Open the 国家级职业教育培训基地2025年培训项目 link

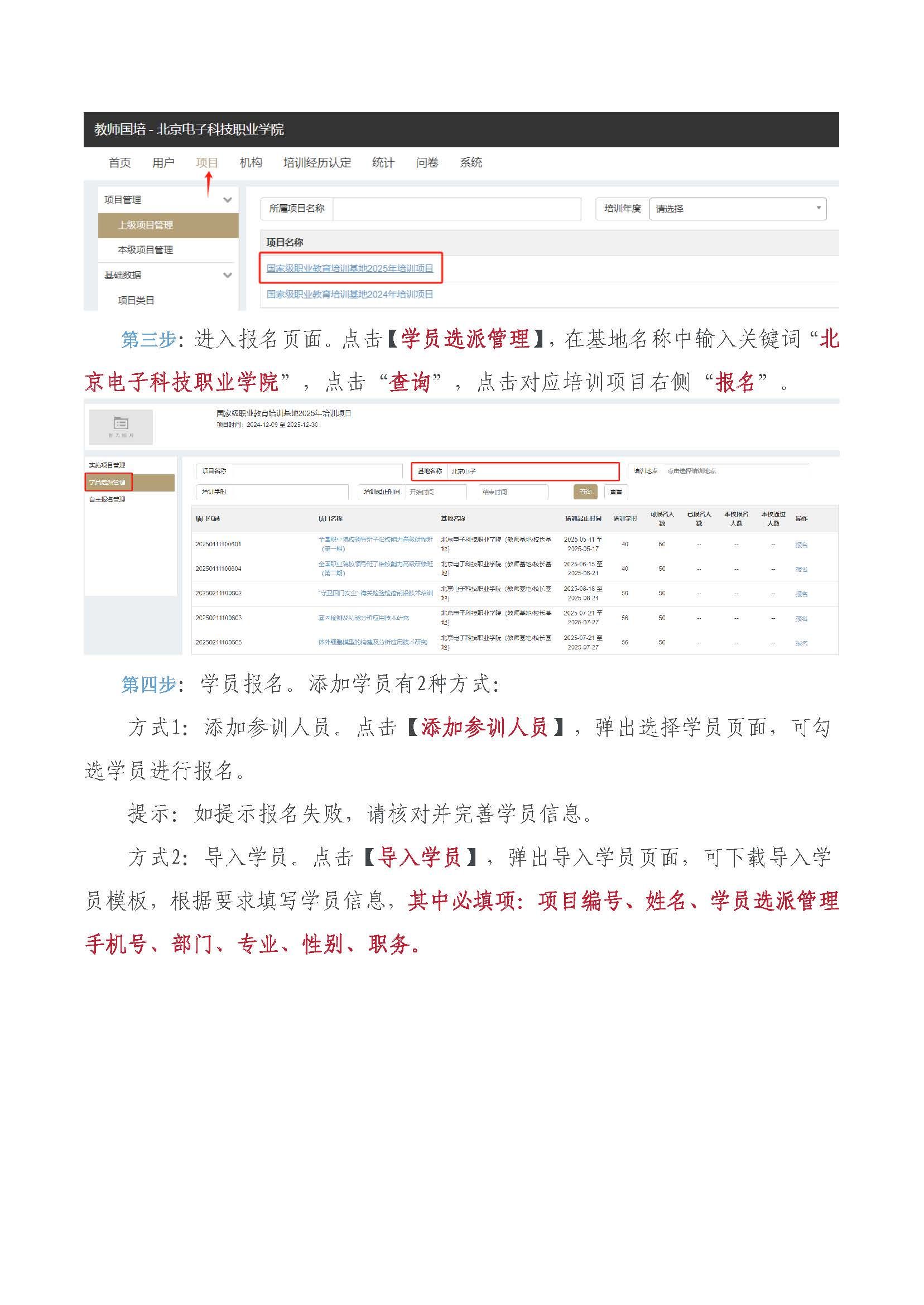click(350, 268)
